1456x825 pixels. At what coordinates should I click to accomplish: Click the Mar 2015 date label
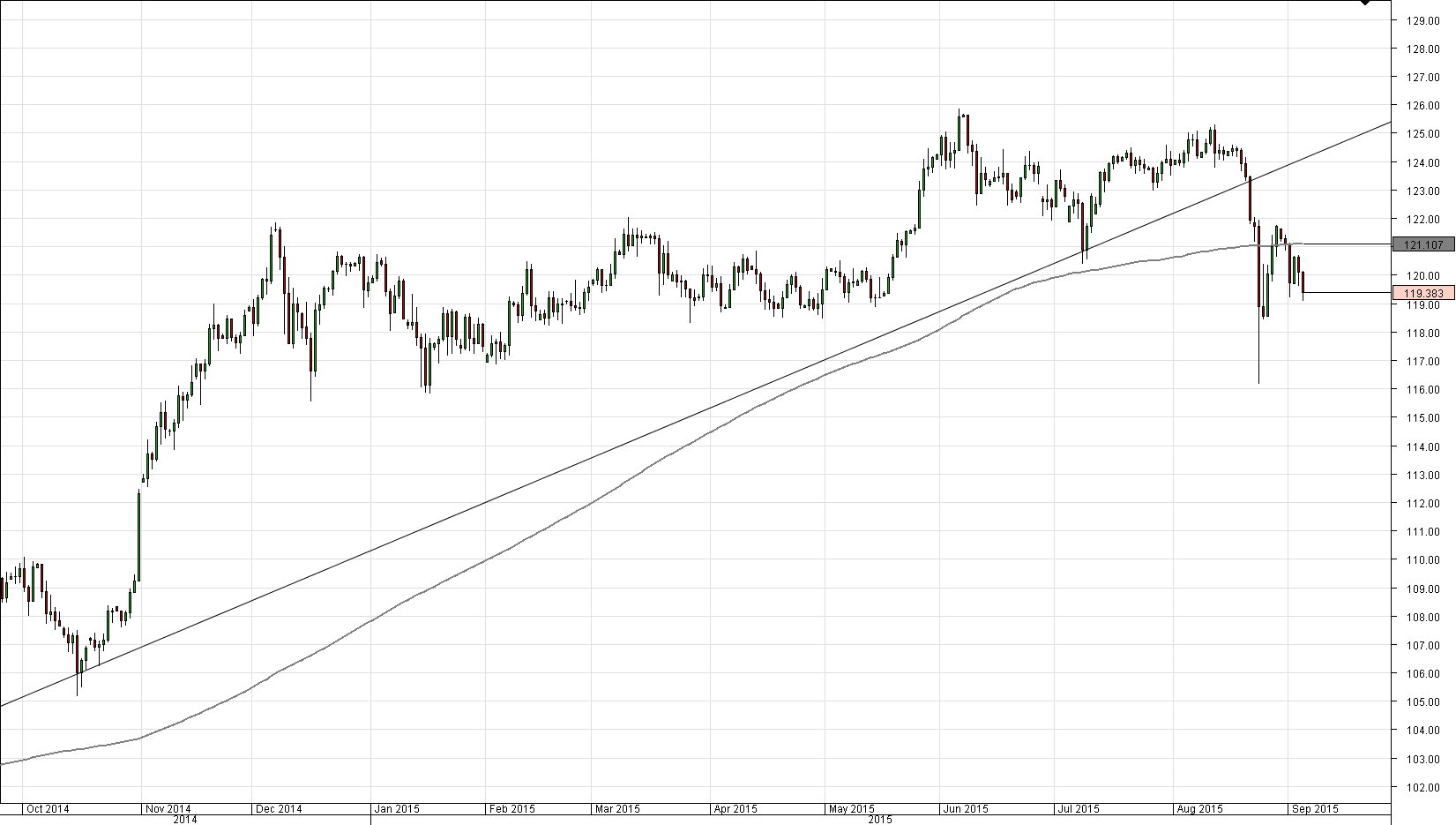(x=617, y=808)
